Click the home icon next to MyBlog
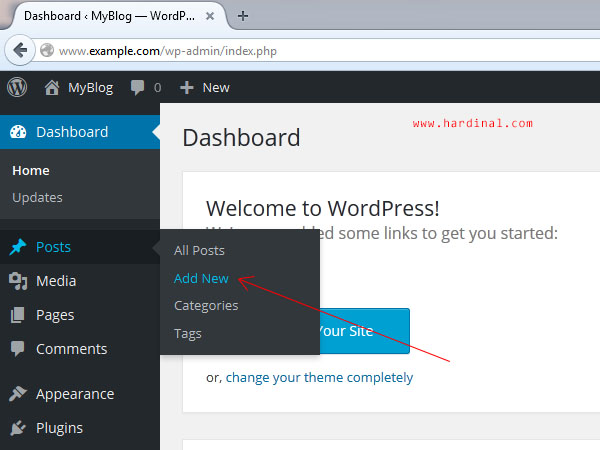This screenshot has width=600, height=450. point(52,88)
